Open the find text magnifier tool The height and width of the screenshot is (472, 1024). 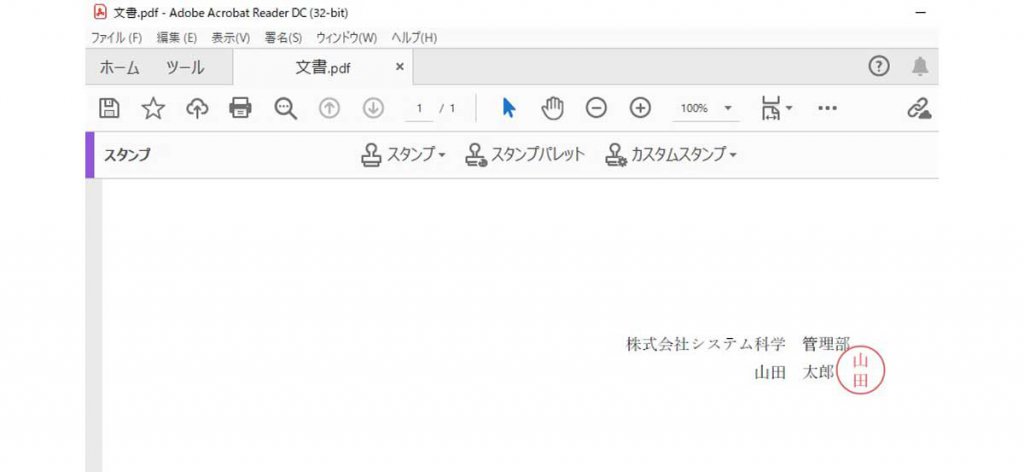[285, 108]
